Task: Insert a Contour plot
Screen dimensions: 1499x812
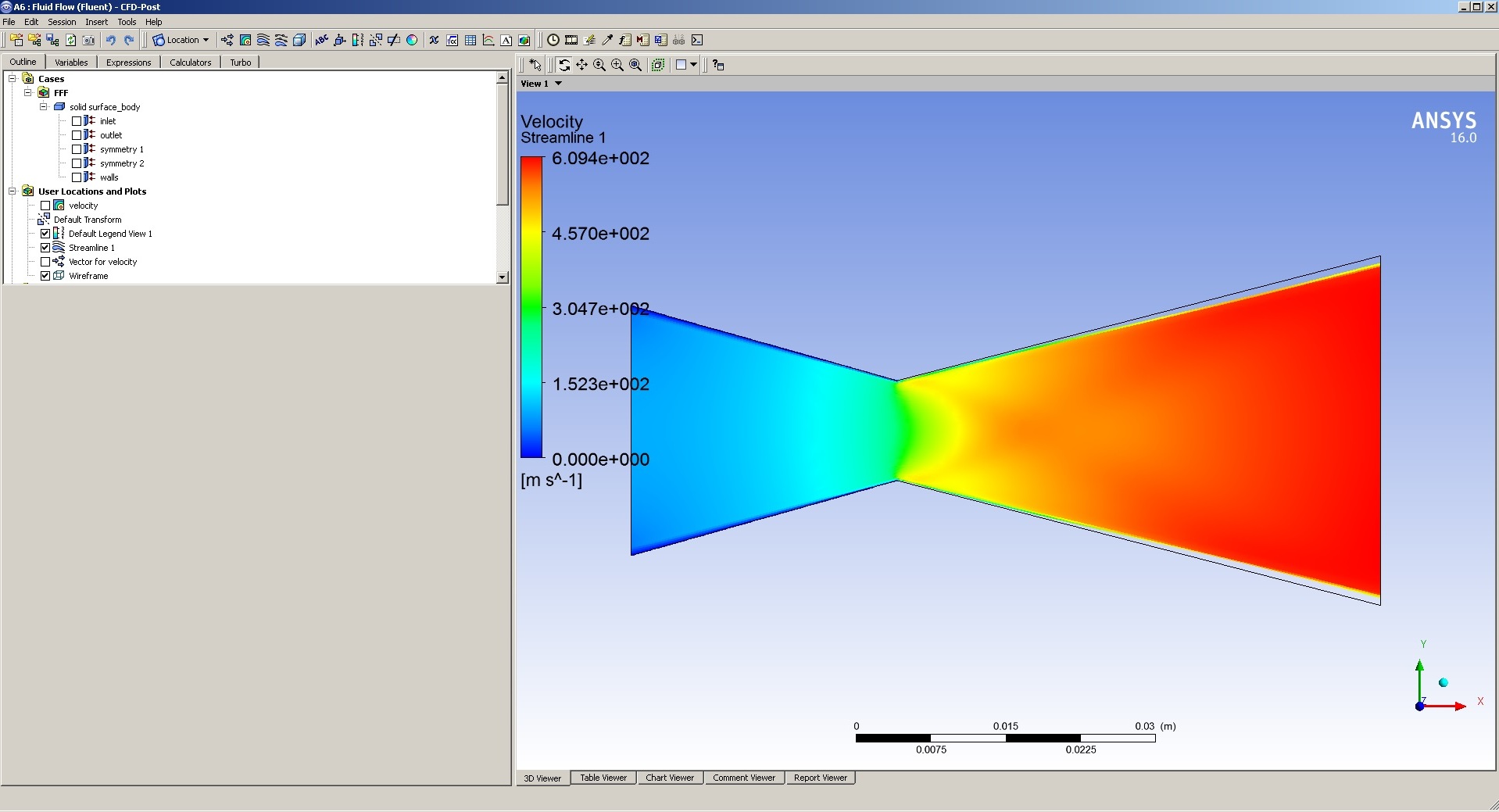Action: (x=245, y=40)
